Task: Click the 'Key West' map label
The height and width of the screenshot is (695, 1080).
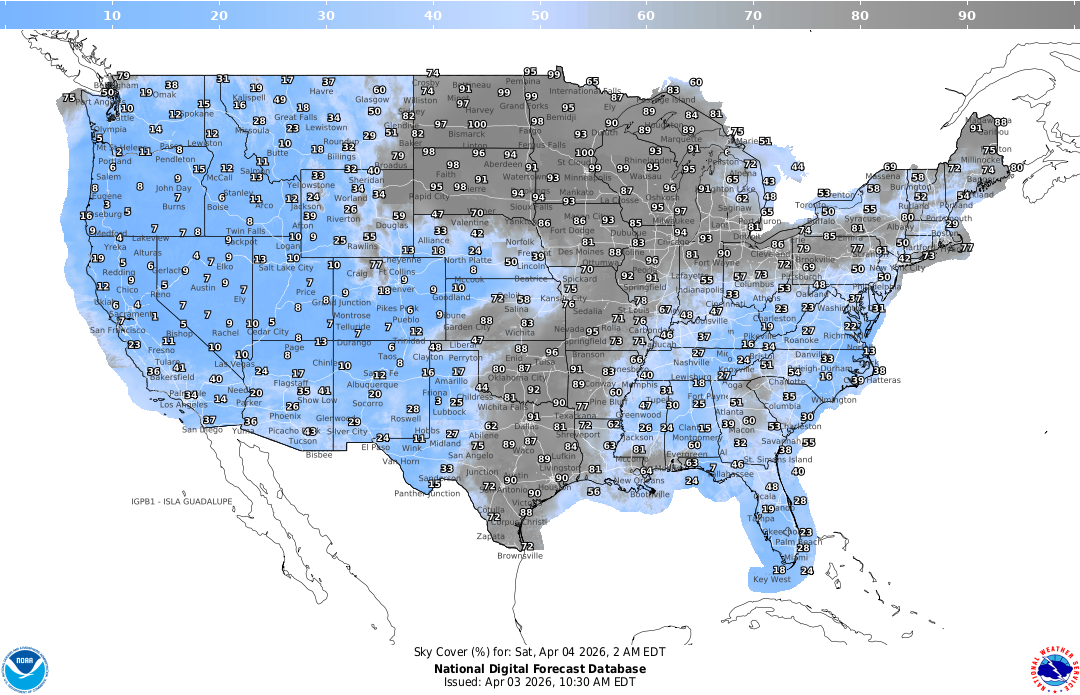Action: 772,579
